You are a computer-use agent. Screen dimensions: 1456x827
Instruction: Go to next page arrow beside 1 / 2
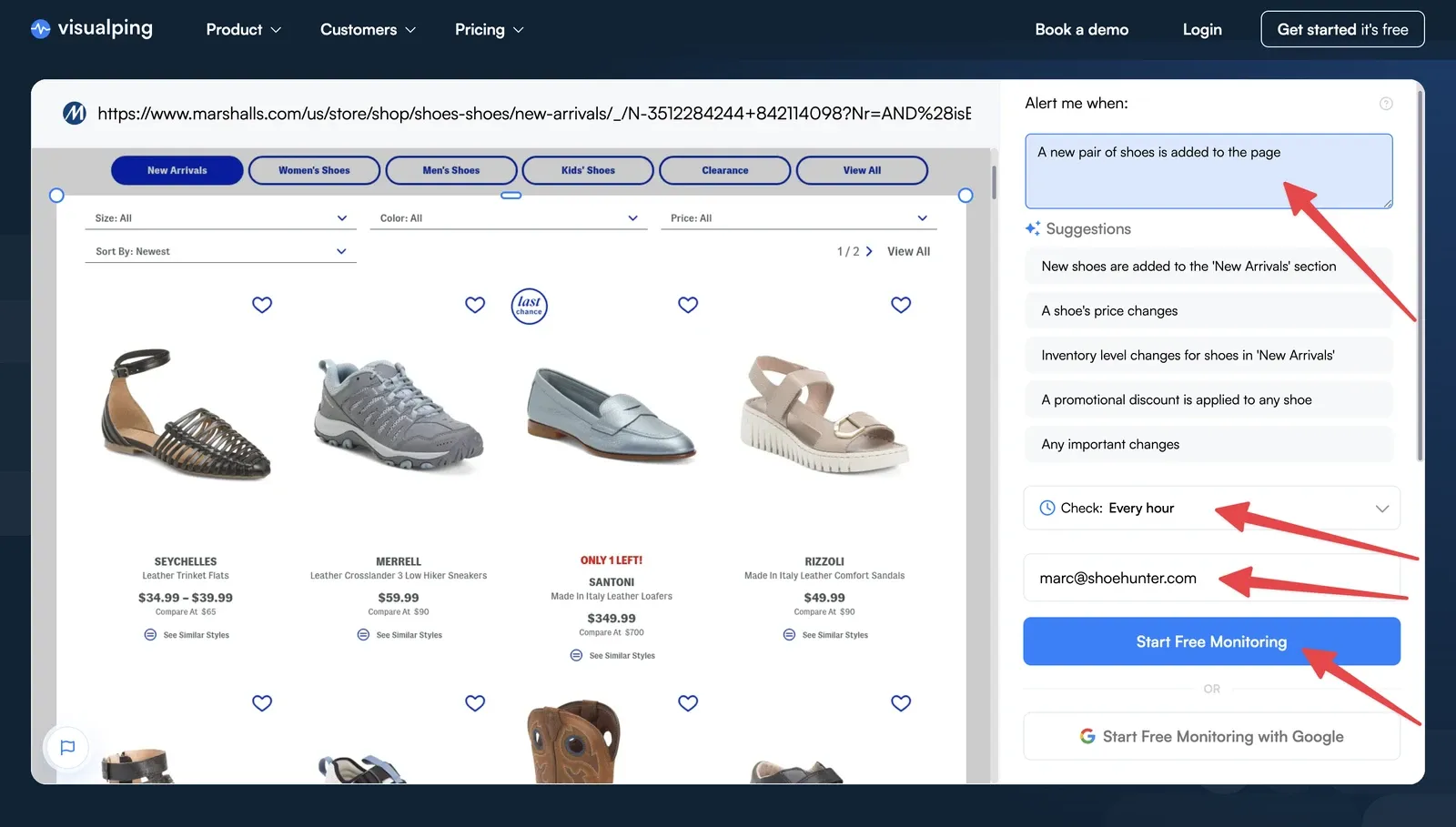pyautogui.click(x=869, y=251)
